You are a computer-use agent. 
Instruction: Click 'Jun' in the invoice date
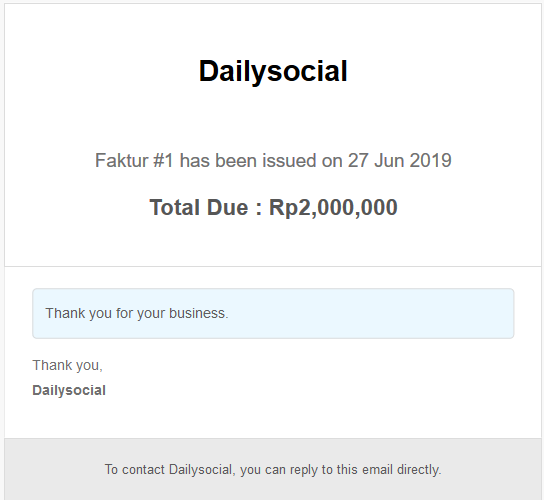(x=389, y=161)
